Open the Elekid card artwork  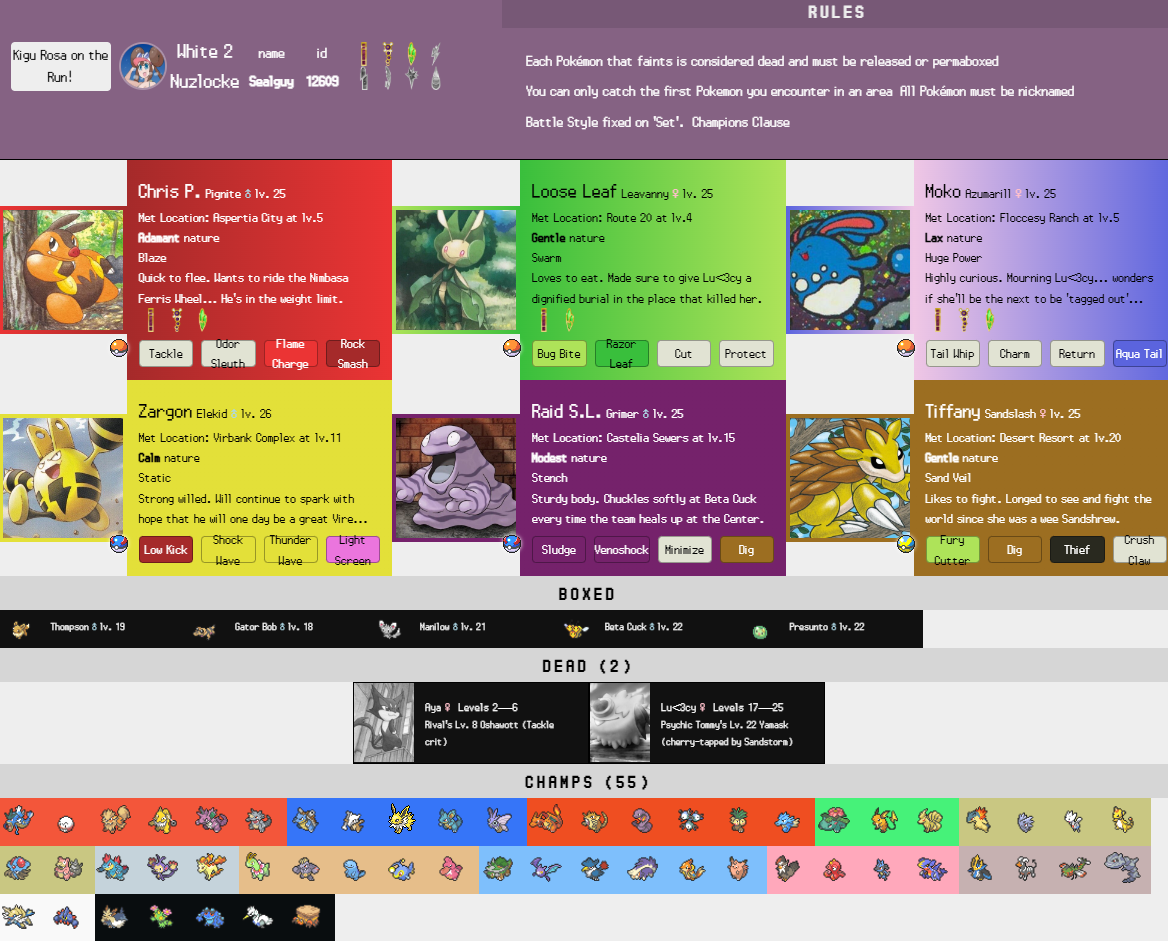(x=63, y=478)
